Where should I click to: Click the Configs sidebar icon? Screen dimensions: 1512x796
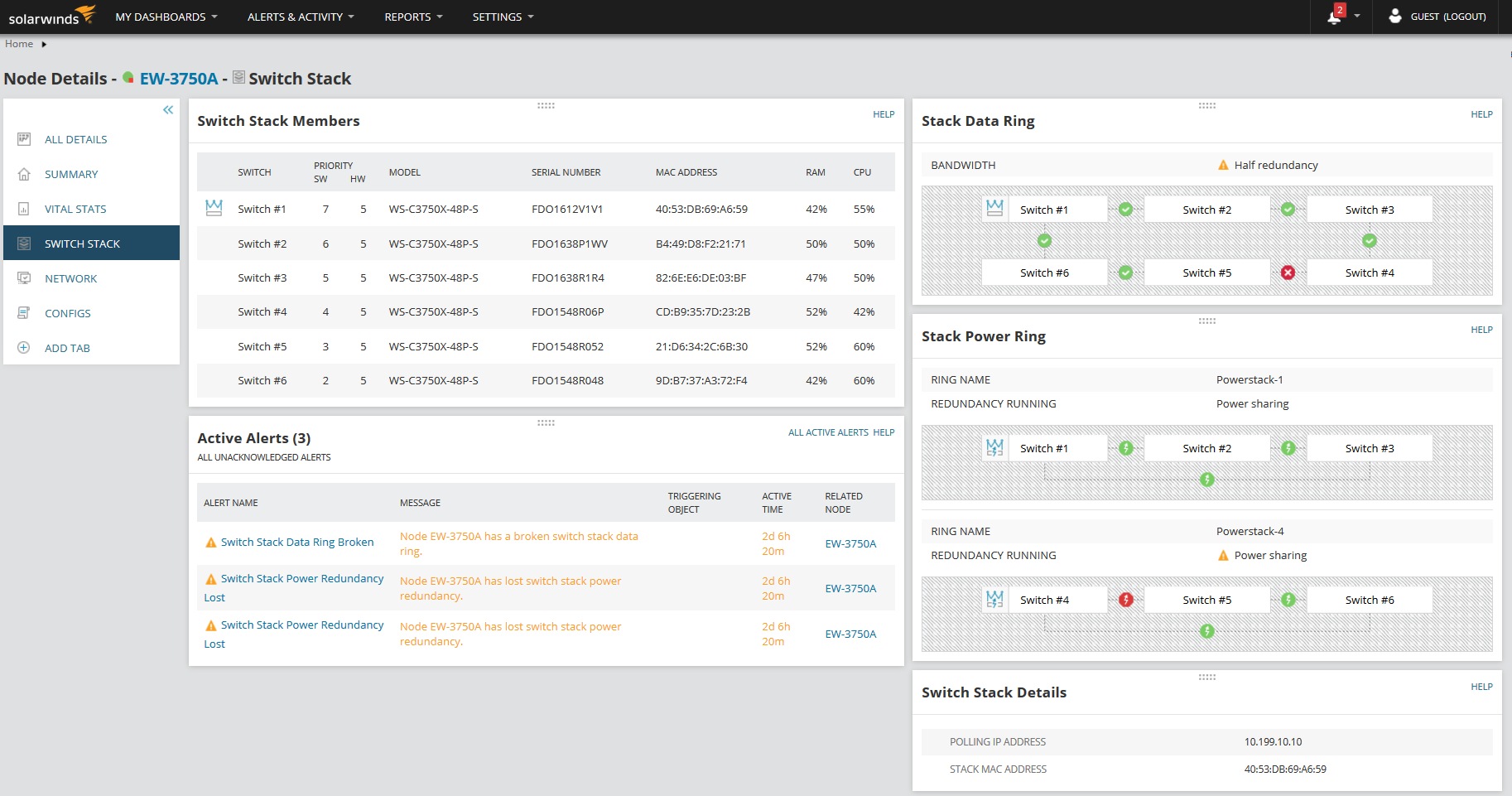24,313
